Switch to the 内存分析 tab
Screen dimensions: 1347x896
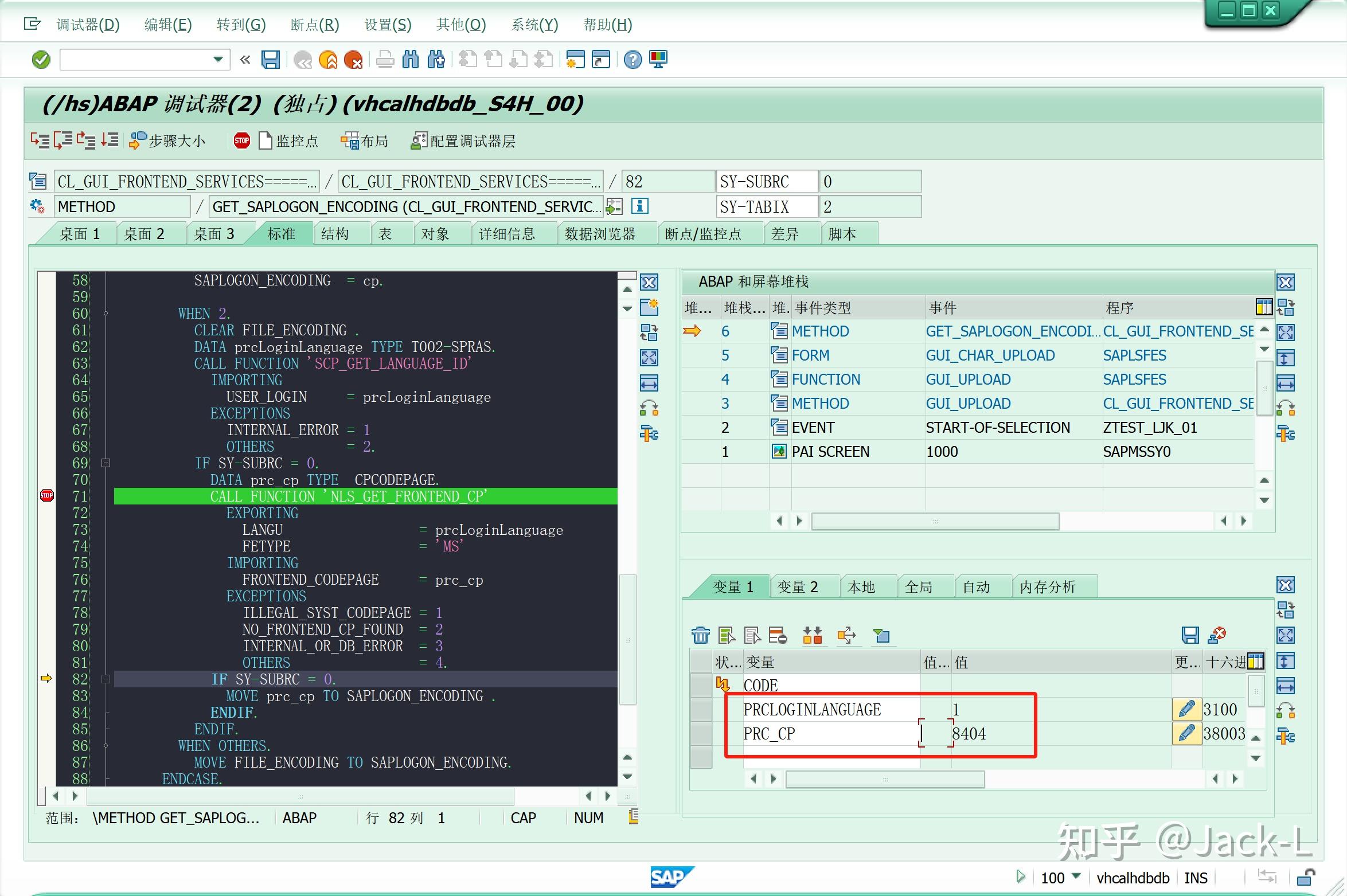[x=1048, y=587]
